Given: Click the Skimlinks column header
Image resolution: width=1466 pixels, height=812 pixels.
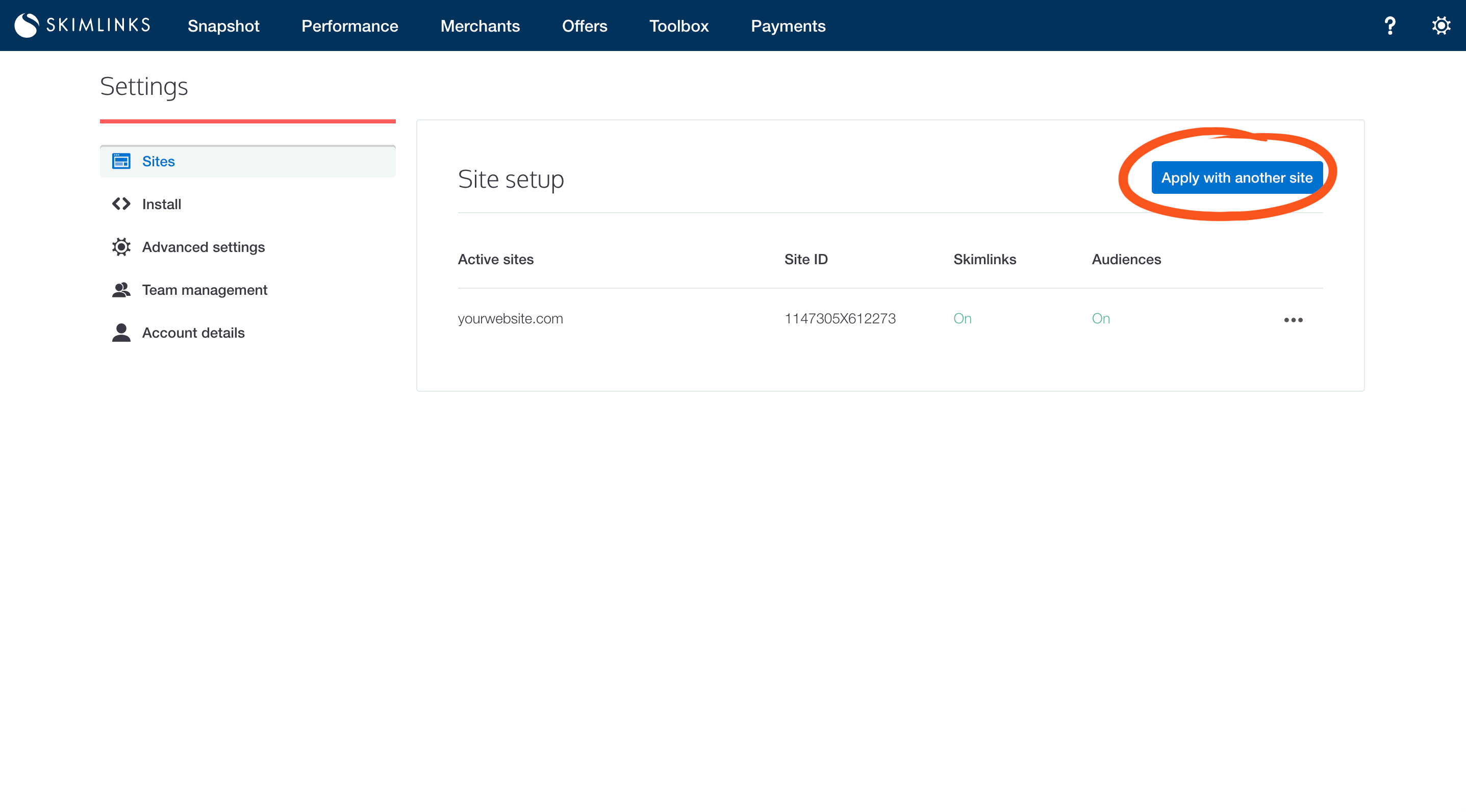Looking at the screenshot, I should pos(984,259).
